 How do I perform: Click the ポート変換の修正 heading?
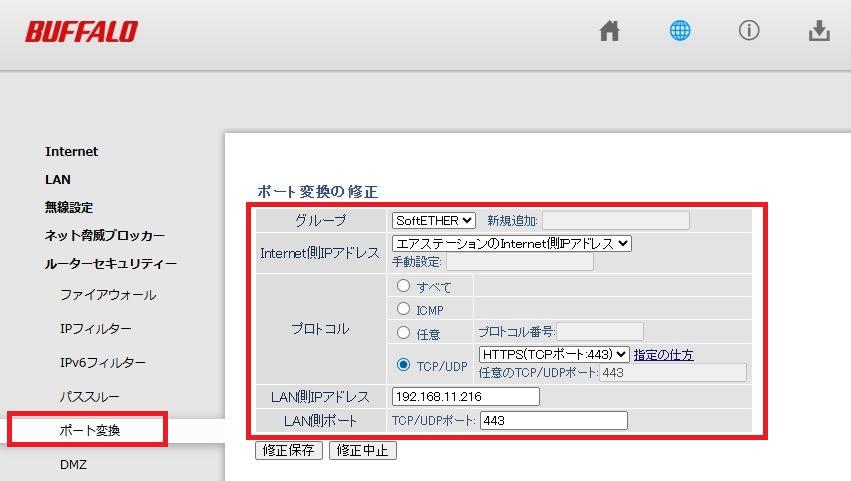pyautogui.click(x=318, y=192)
